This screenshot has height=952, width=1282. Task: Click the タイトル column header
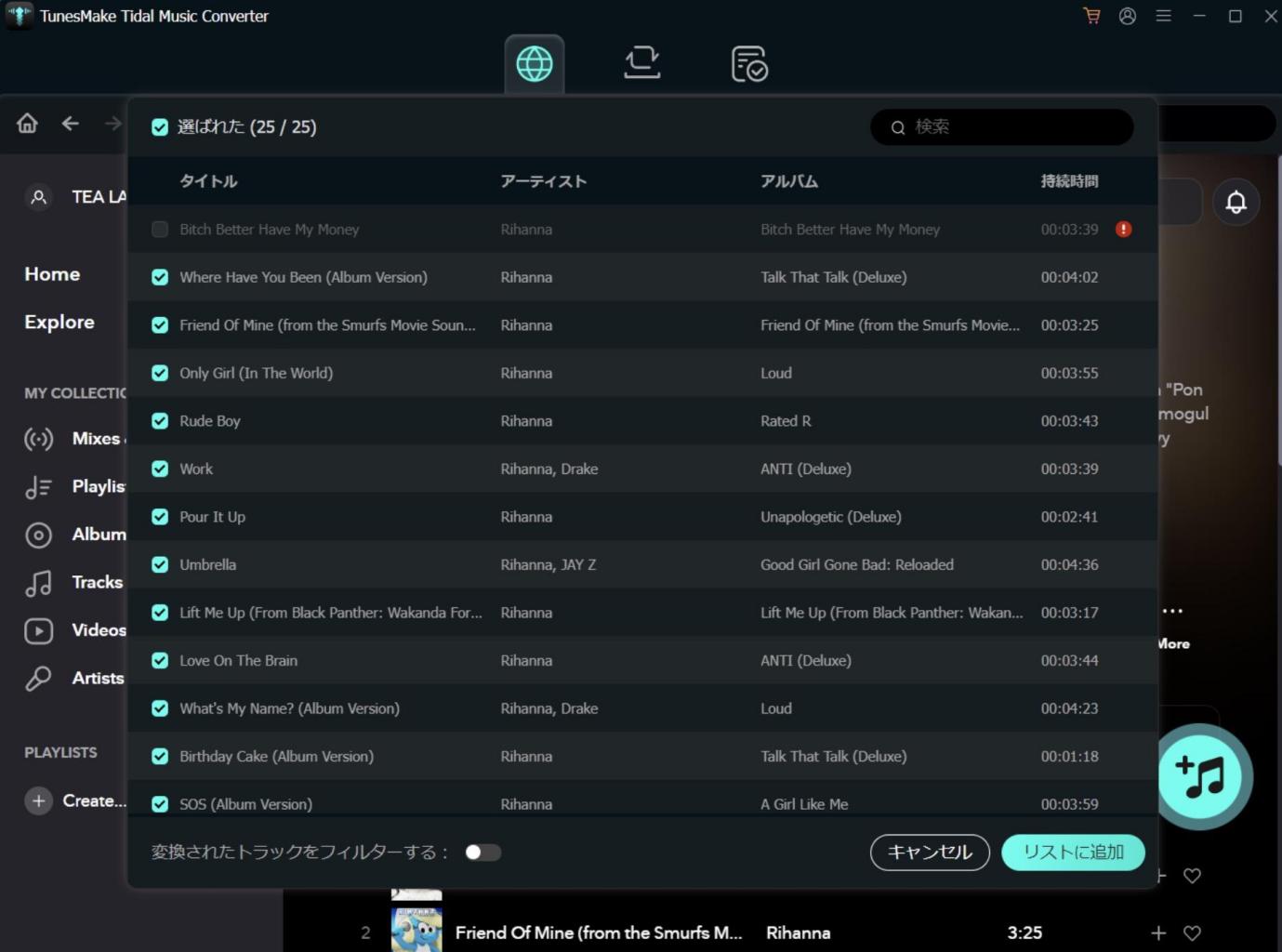pyautogui.click(x=208, y=181)
